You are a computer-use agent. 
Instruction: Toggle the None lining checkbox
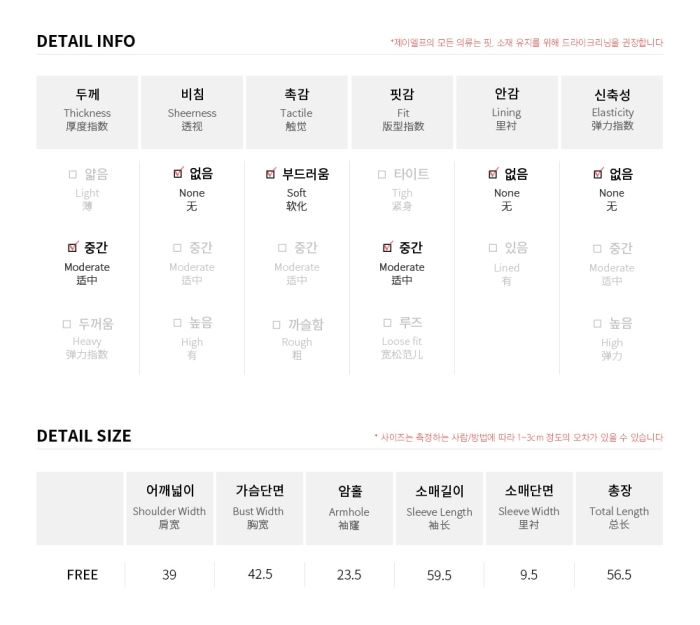[493, 174]
